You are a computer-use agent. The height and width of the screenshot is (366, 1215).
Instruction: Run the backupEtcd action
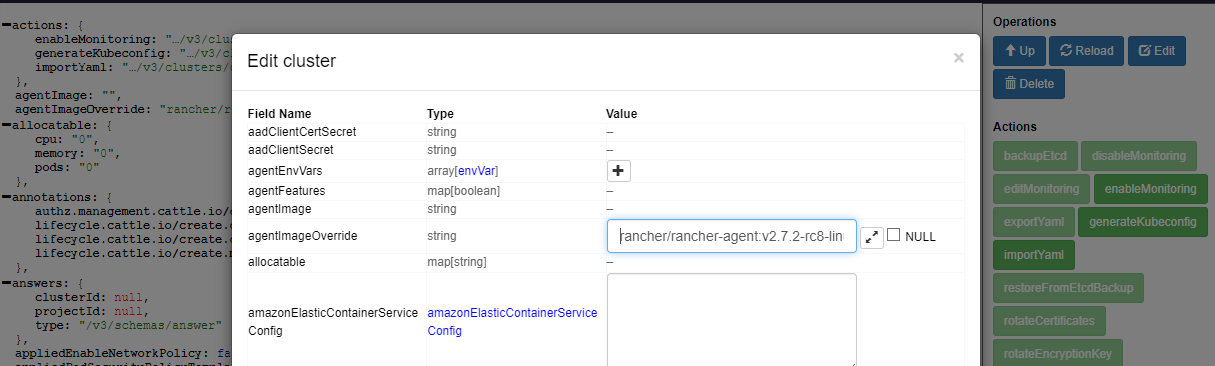(x=1034, y=156)
